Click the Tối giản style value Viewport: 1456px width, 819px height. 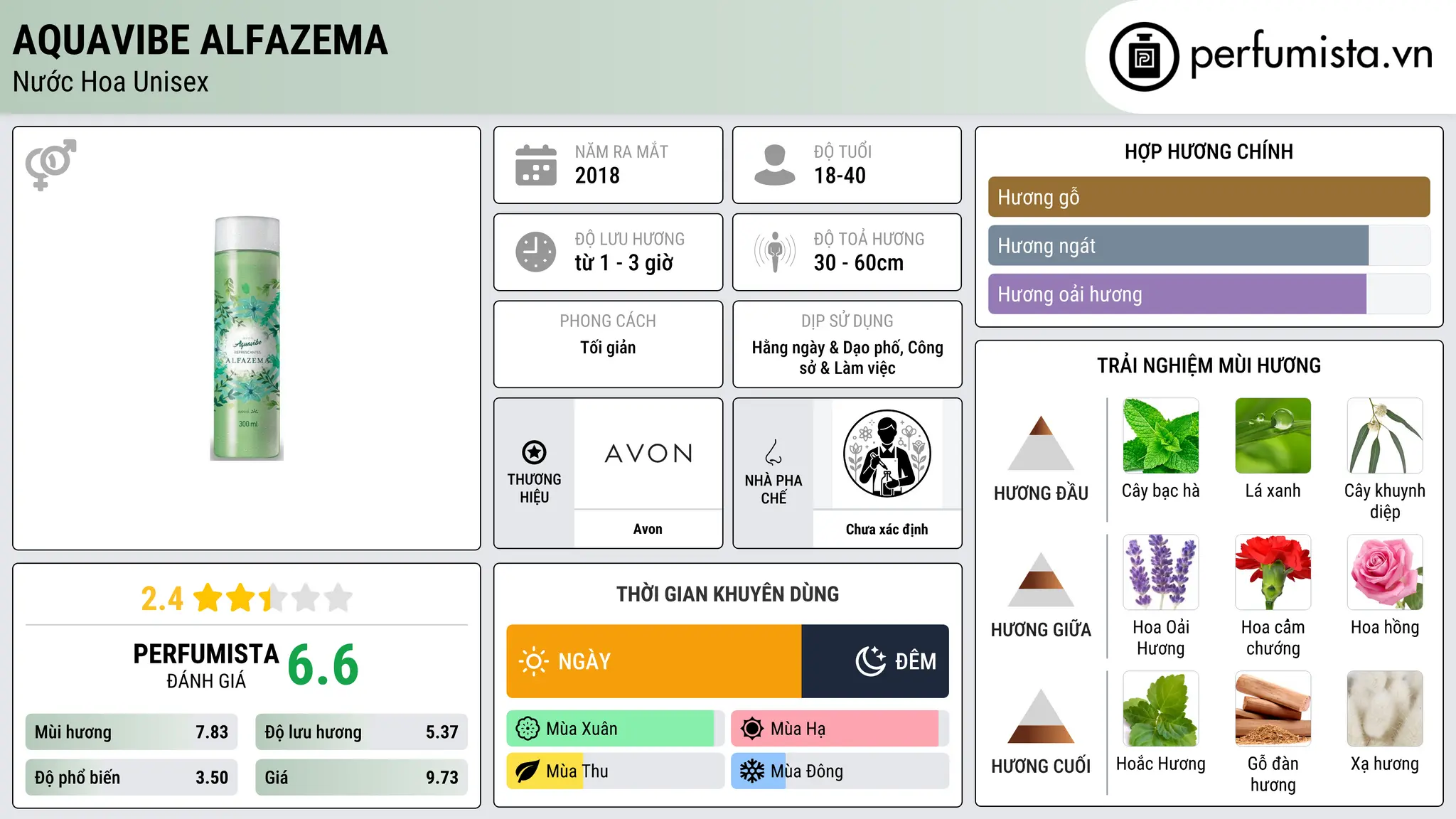click(x=608, y=348)
